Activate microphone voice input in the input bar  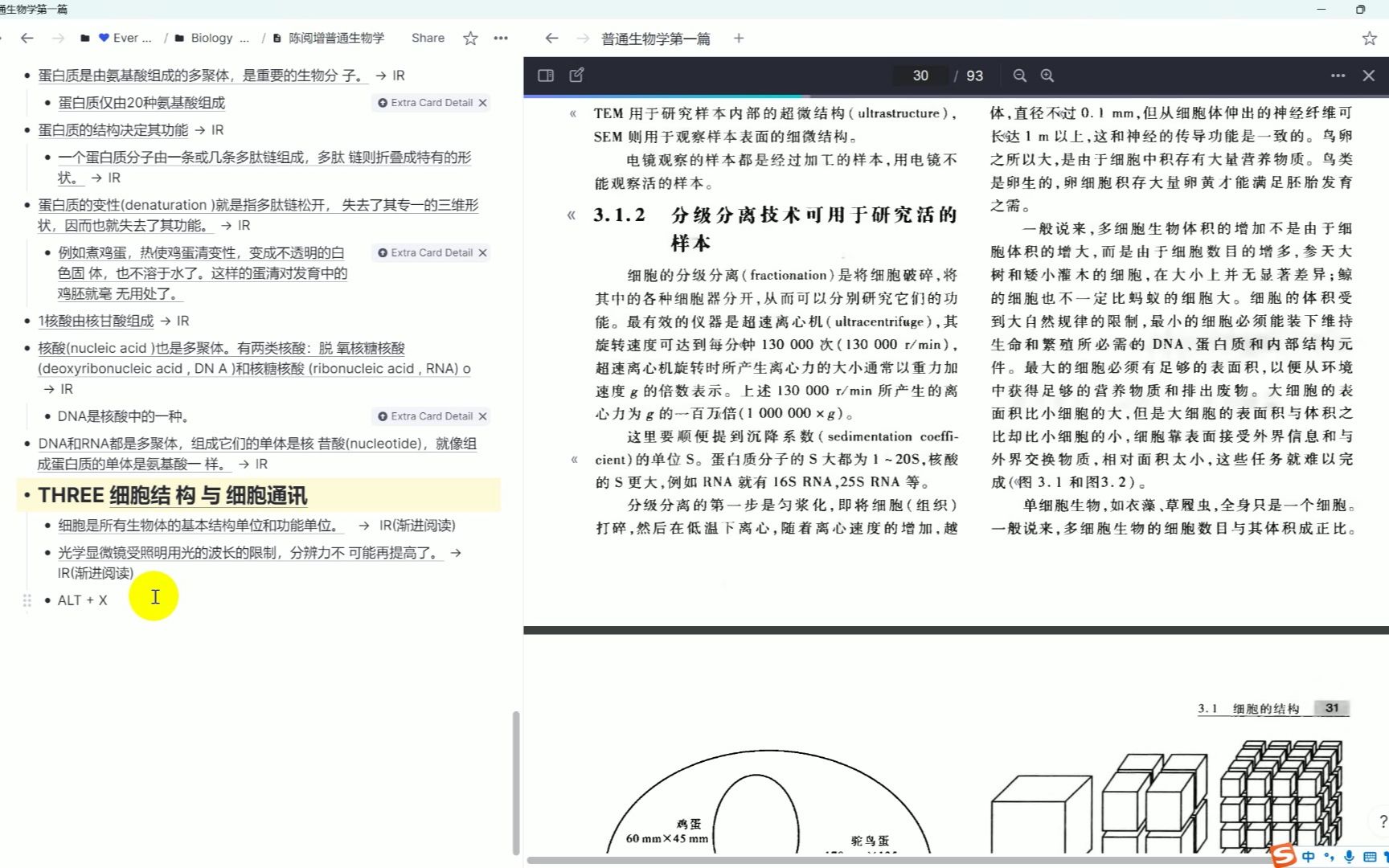pos(1349,857)
